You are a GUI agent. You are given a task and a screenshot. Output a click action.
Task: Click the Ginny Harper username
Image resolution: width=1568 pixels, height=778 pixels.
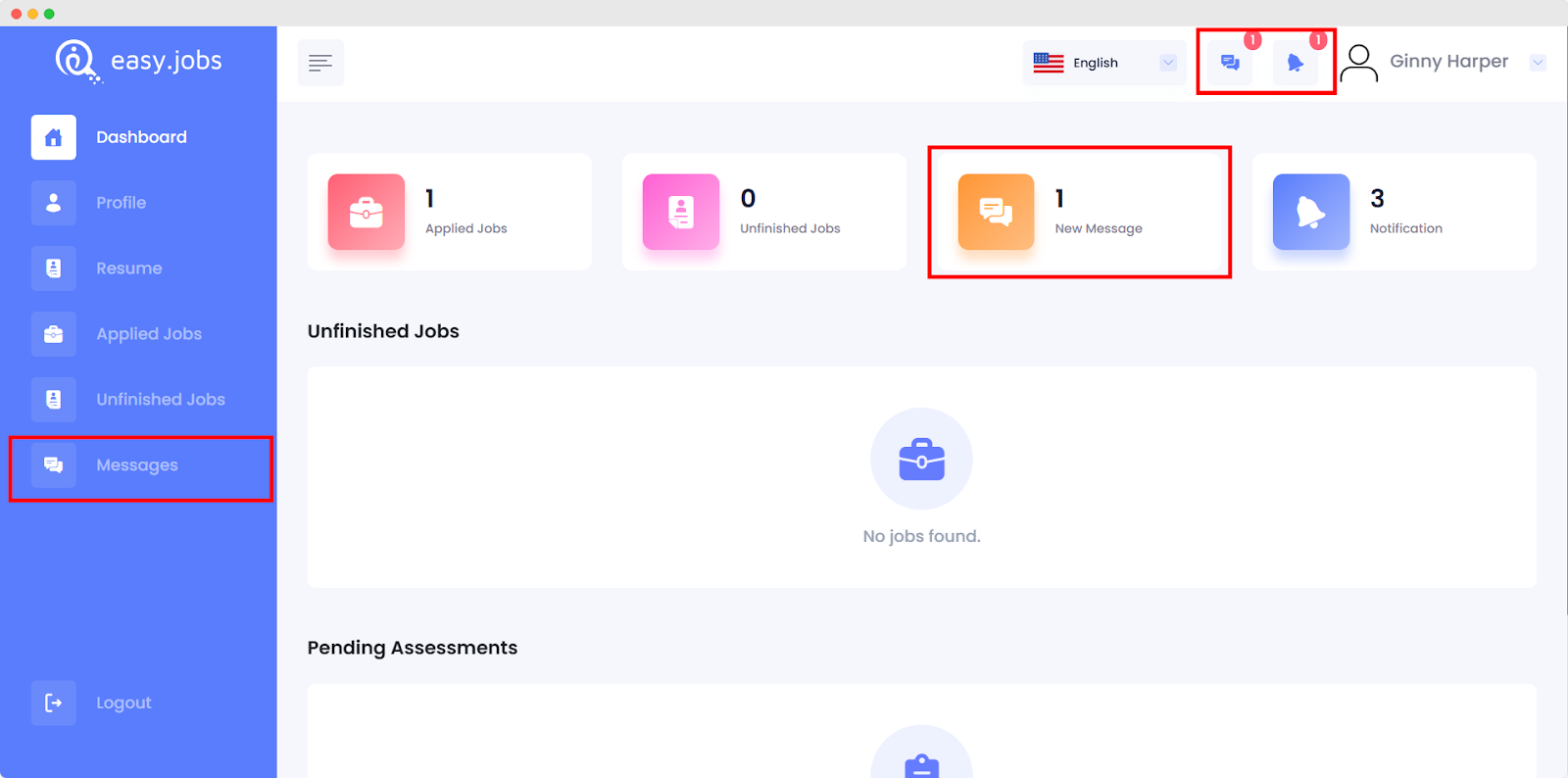click(1448, 61)
